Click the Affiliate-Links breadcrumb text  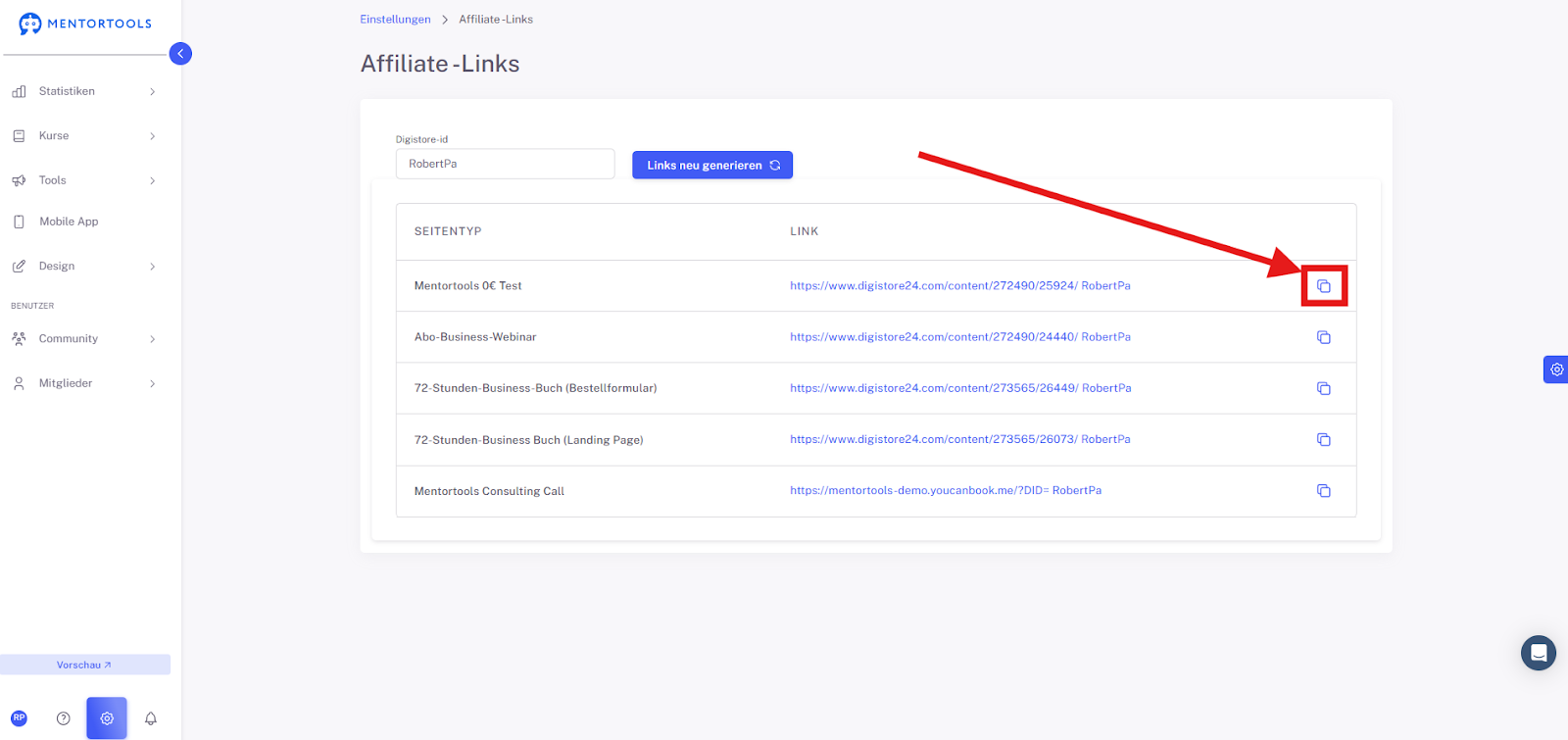coord(496,20)
